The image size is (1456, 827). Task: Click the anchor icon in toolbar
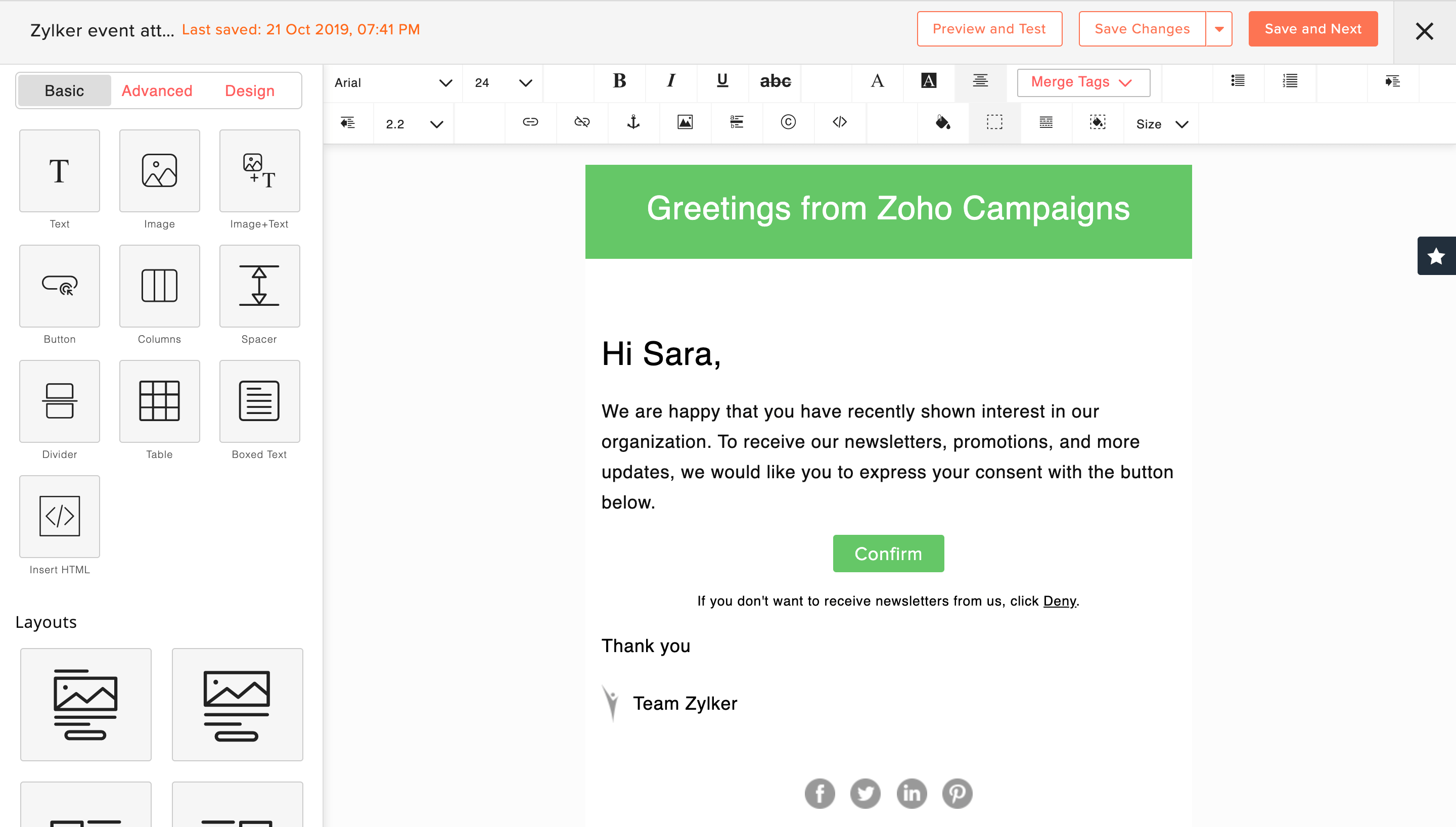click(633, 122)
